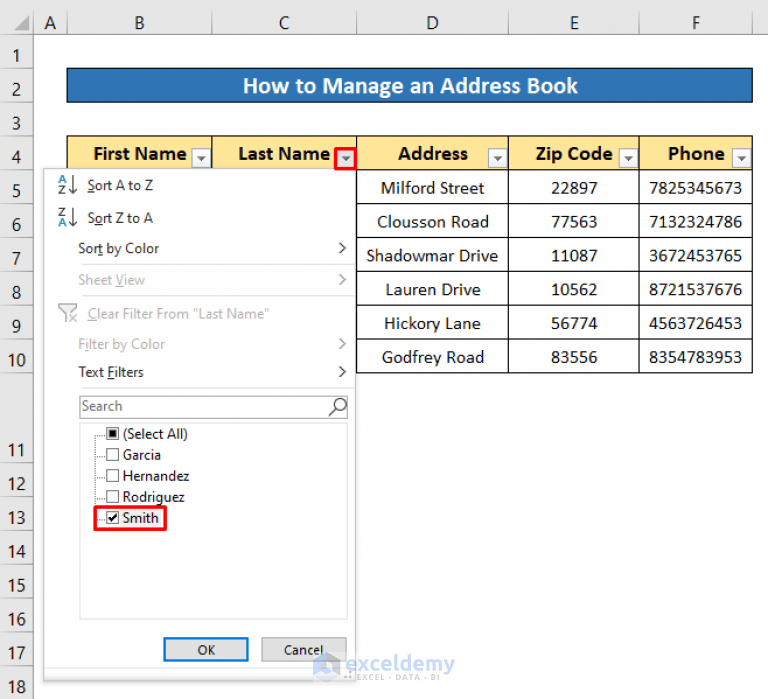Select column C header

pyautogui.click(x=284, y=23)
